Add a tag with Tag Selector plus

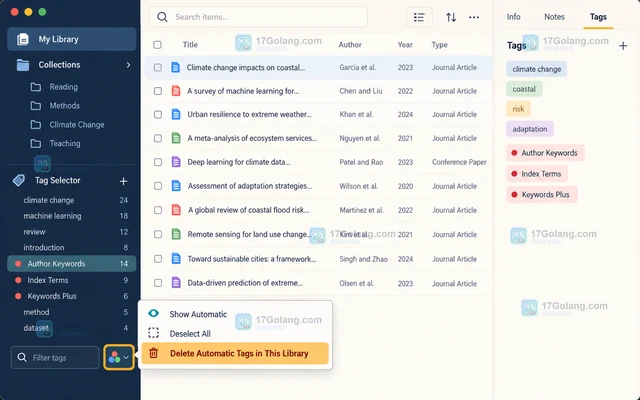123,181
